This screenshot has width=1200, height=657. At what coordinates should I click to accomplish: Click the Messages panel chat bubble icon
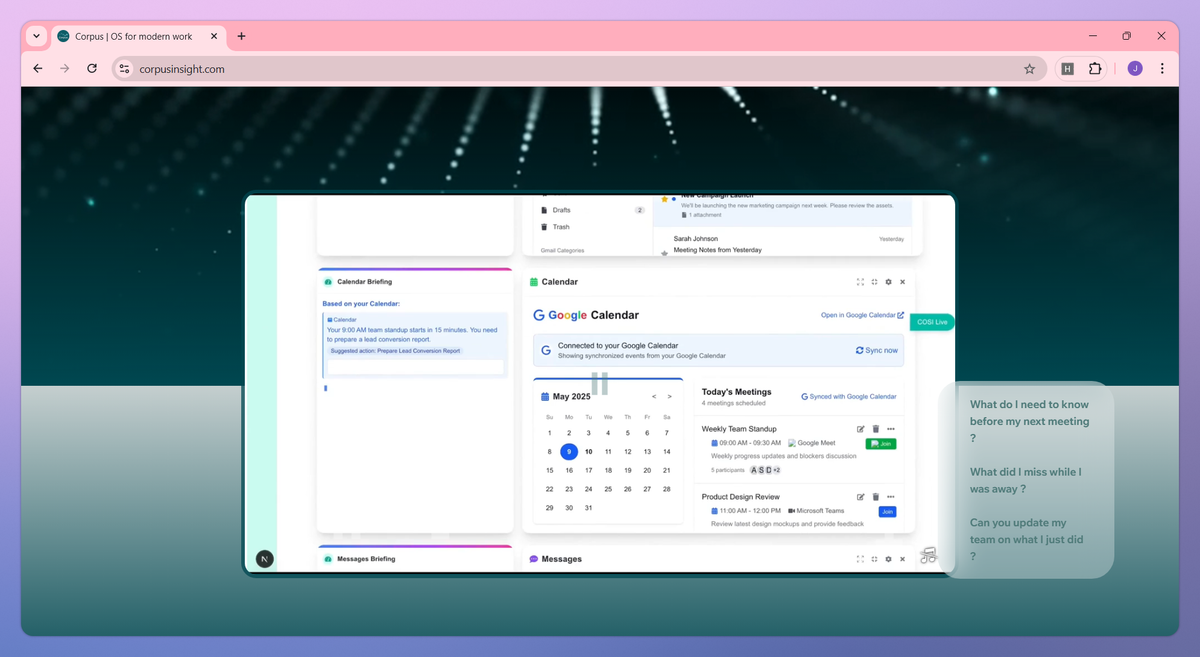click(534, 559)
